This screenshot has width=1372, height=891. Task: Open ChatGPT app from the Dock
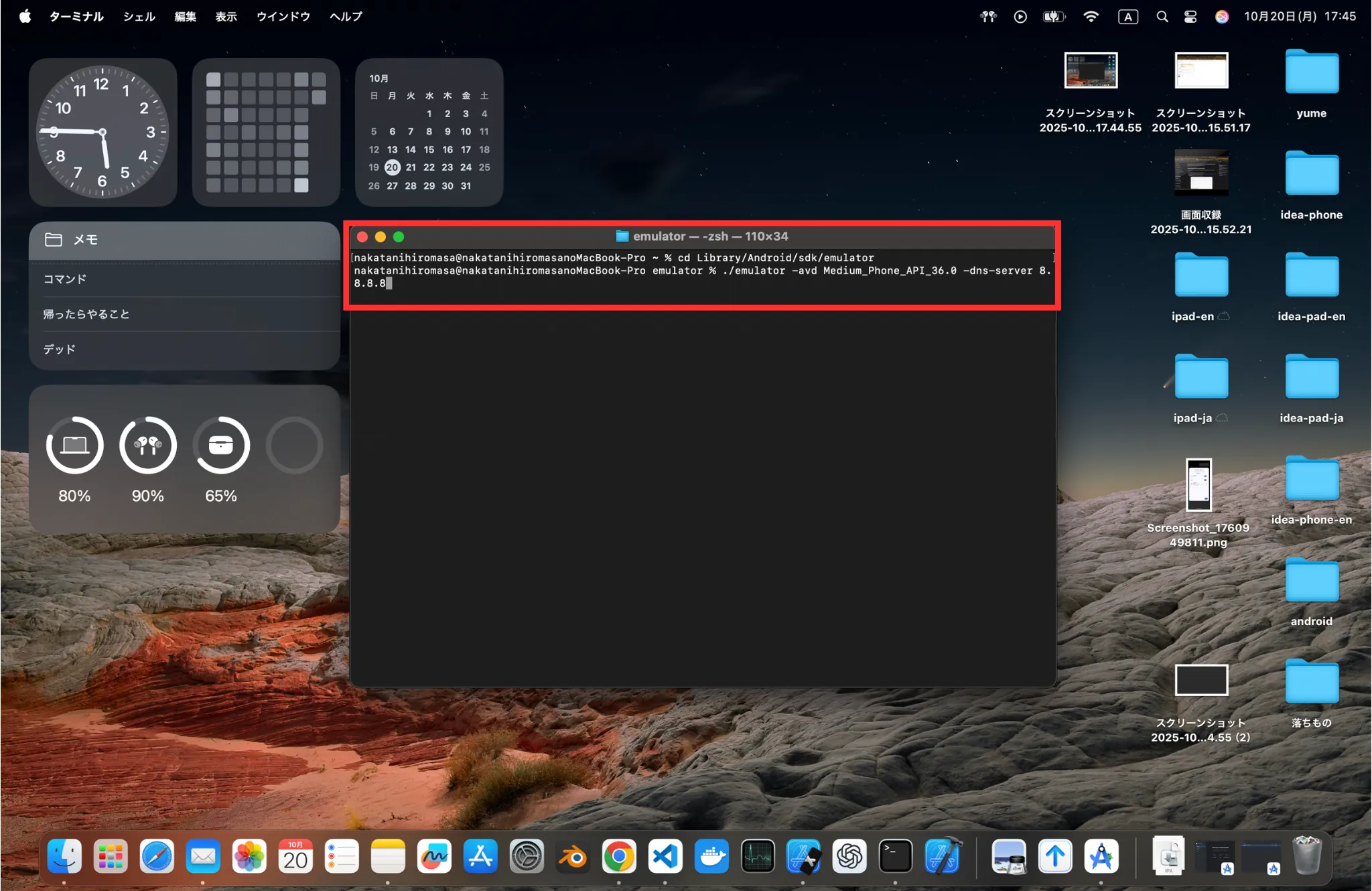click(x=849, y=857)
